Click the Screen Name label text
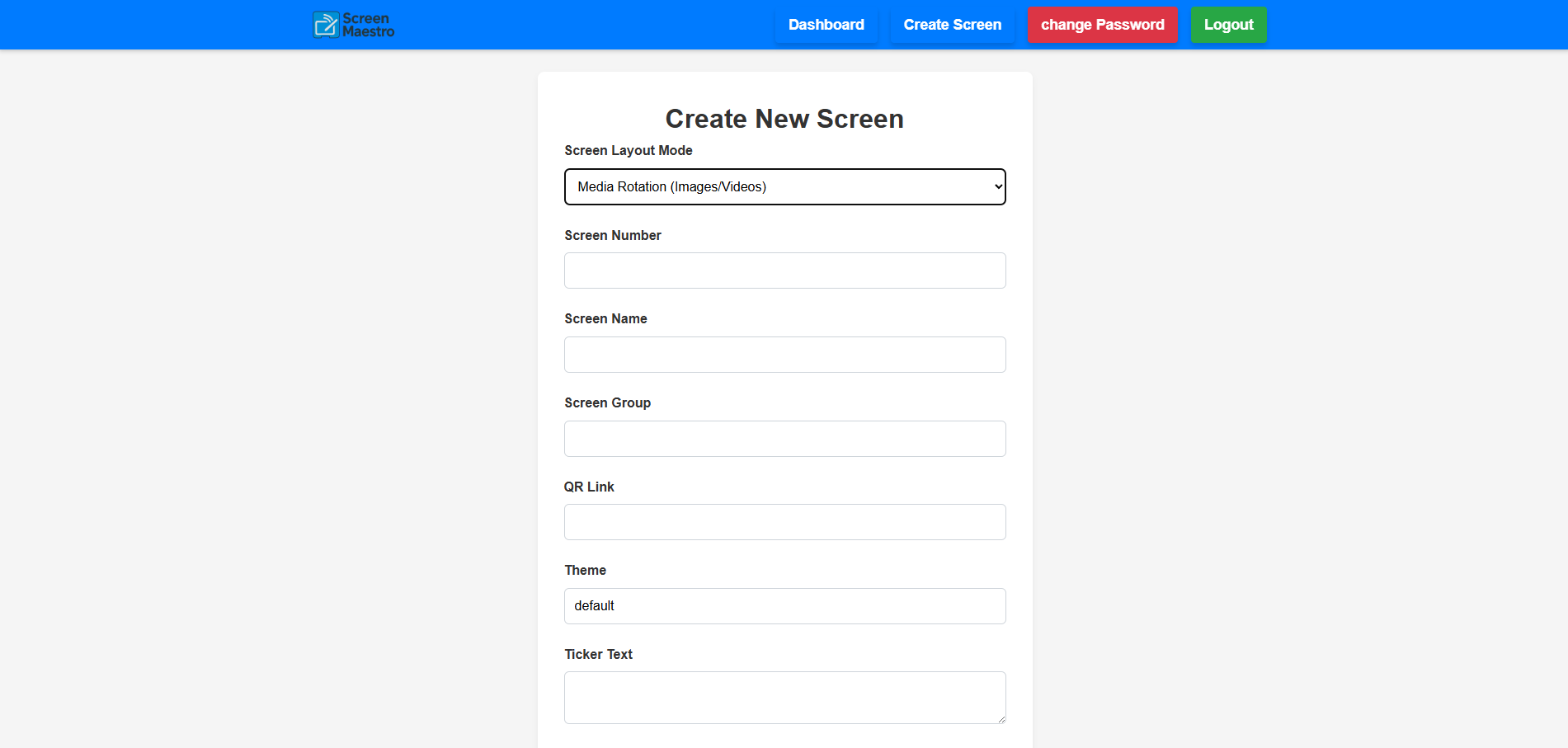This screenshot has height=748, width=1568. [605, 319]
